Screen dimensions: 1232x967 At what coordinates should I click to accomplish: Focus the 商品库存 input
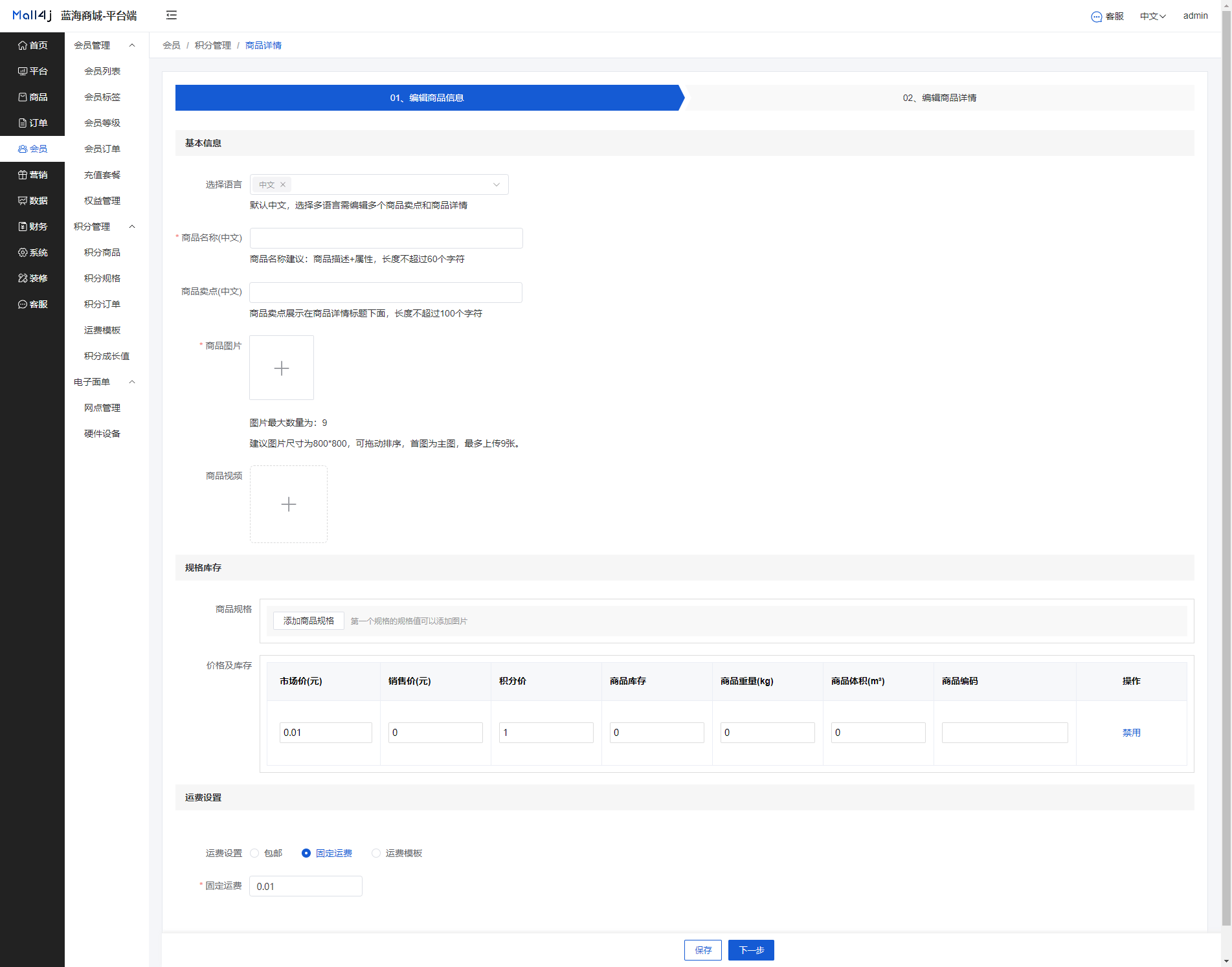tap(657, 733)
